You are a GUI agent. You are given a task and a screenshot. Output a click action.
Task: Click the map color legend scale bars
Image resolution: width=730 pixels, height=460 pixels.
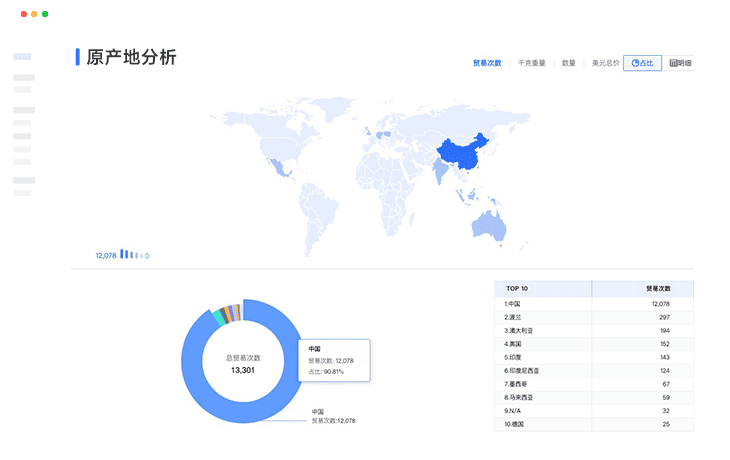130,255
